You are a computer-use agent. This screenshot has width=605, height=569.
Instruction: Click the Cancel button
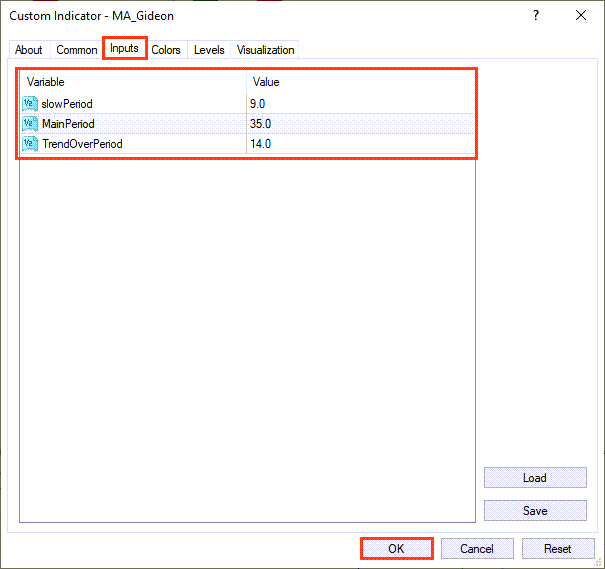(x=477, y=549)
